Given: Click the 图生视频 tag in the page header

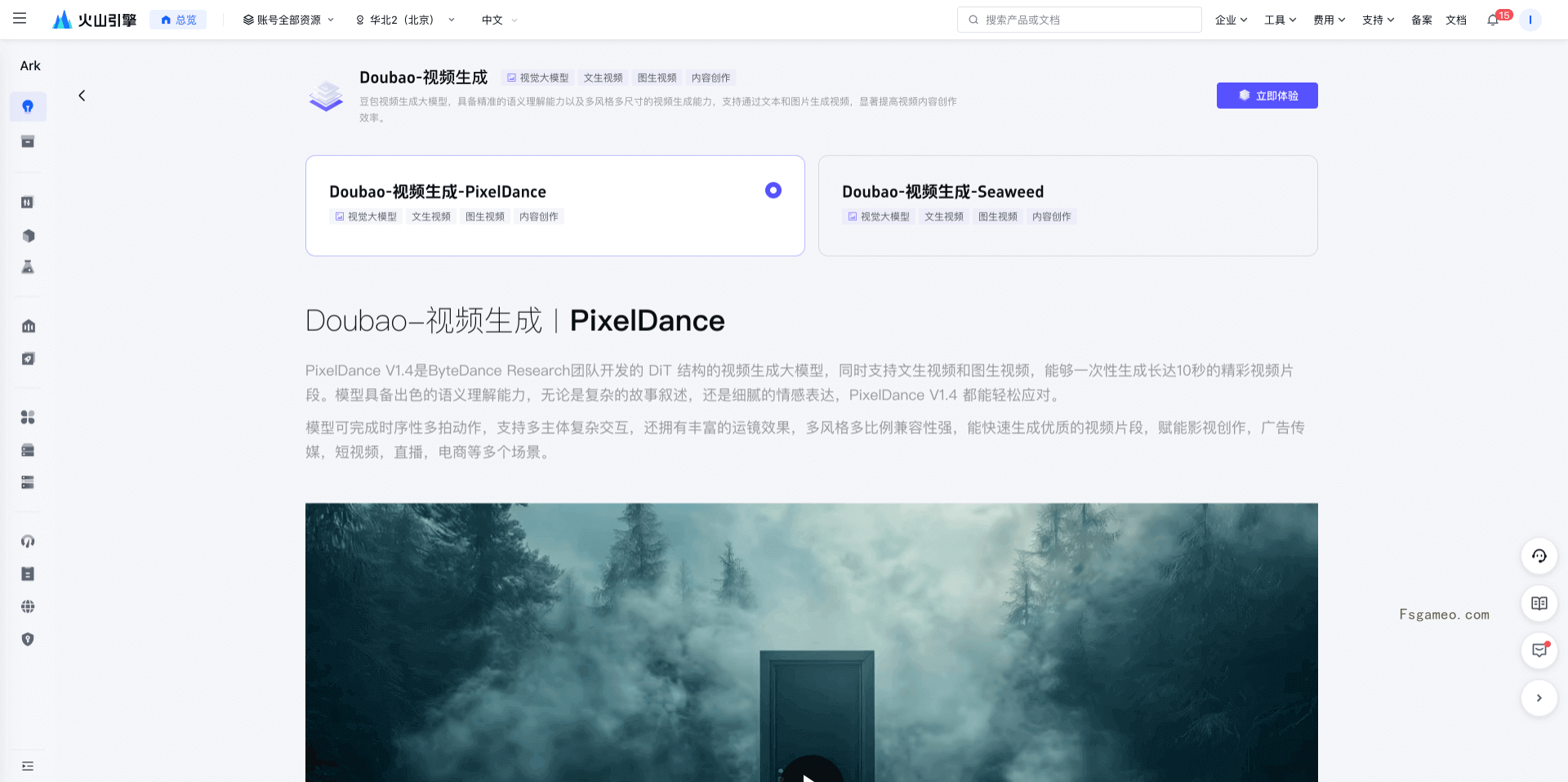Looking at the screenshot, I should [x=657, y=78].
